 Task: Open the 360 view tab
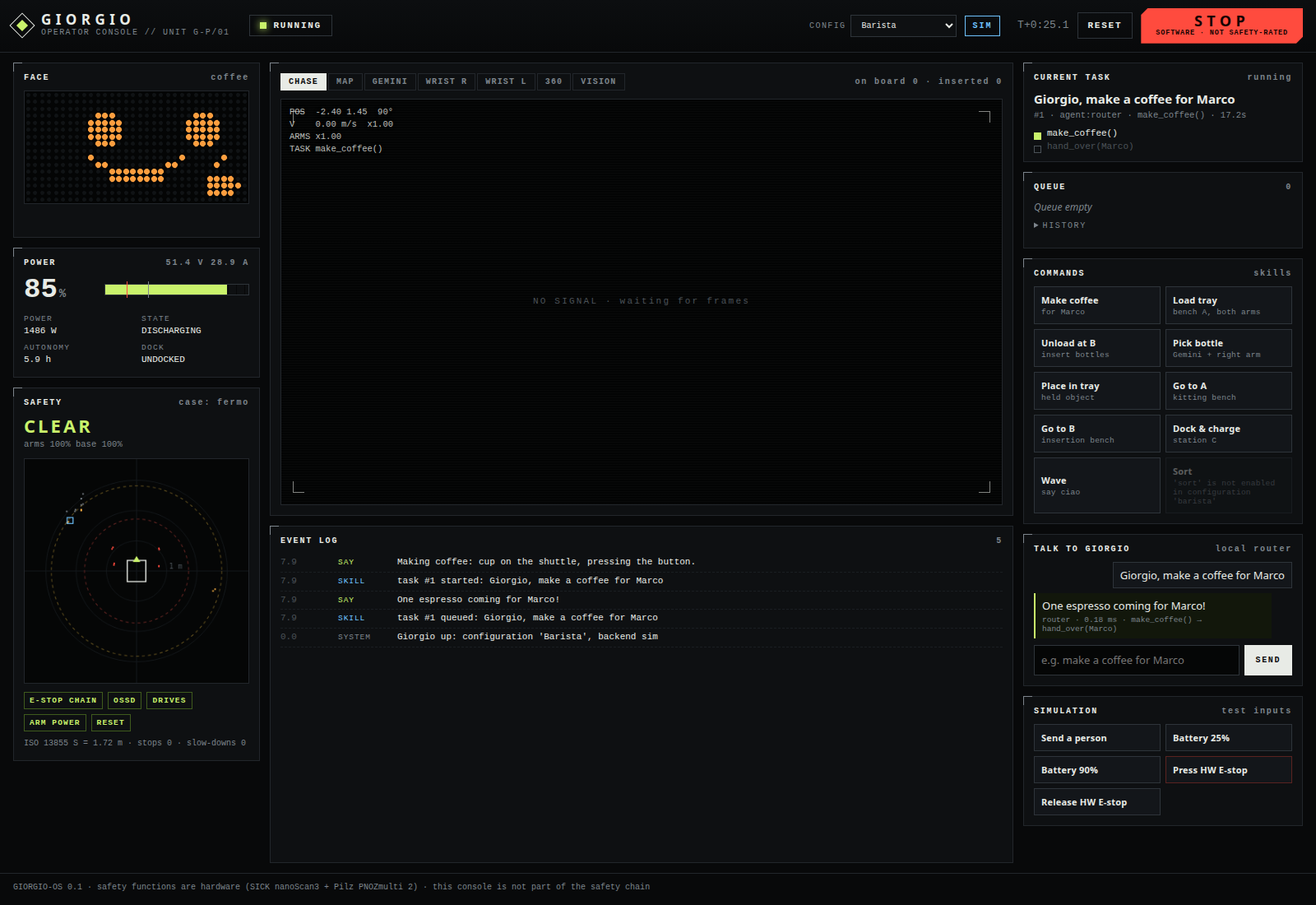tap(554, 81)
